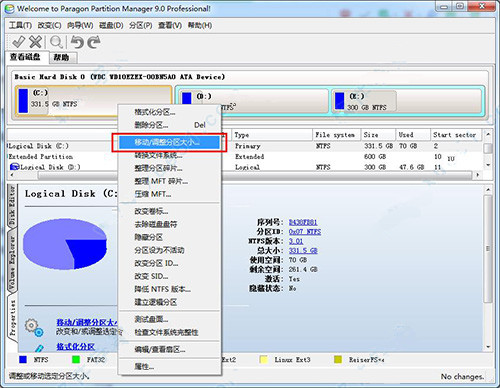Image resolution: width=500 pixels, height=388 pixels.
Task: Choose 移动/调整分区大小... in context menu
Action: tap(170, 142)
